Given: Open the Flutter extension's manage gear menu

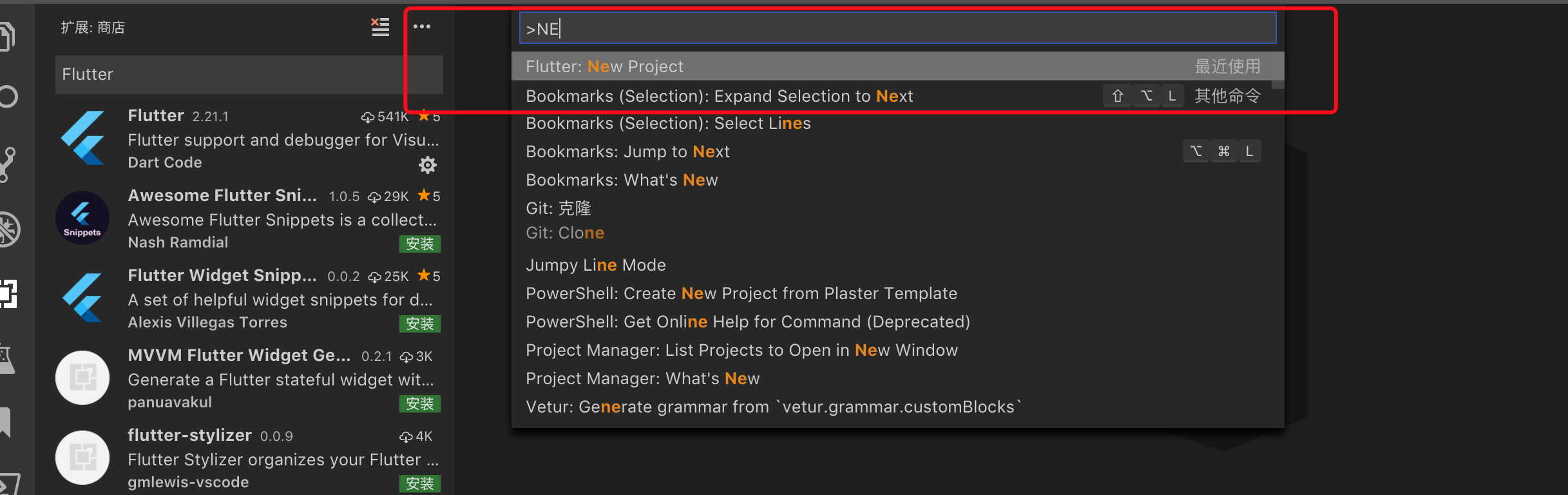Looking at the screenshot, I should 428,166.
